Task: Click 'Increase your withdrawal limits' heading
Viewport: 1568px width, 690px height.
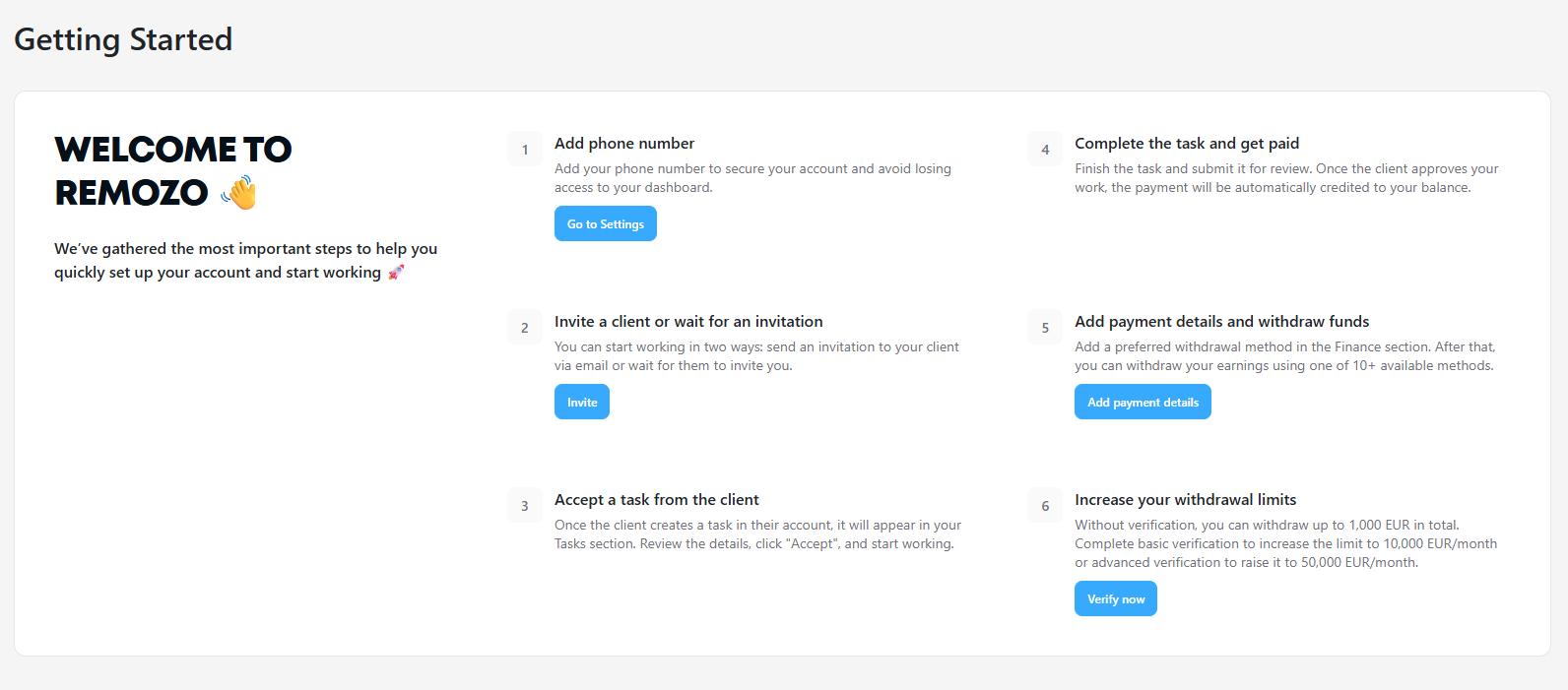Action: [x=1186, y=500]
